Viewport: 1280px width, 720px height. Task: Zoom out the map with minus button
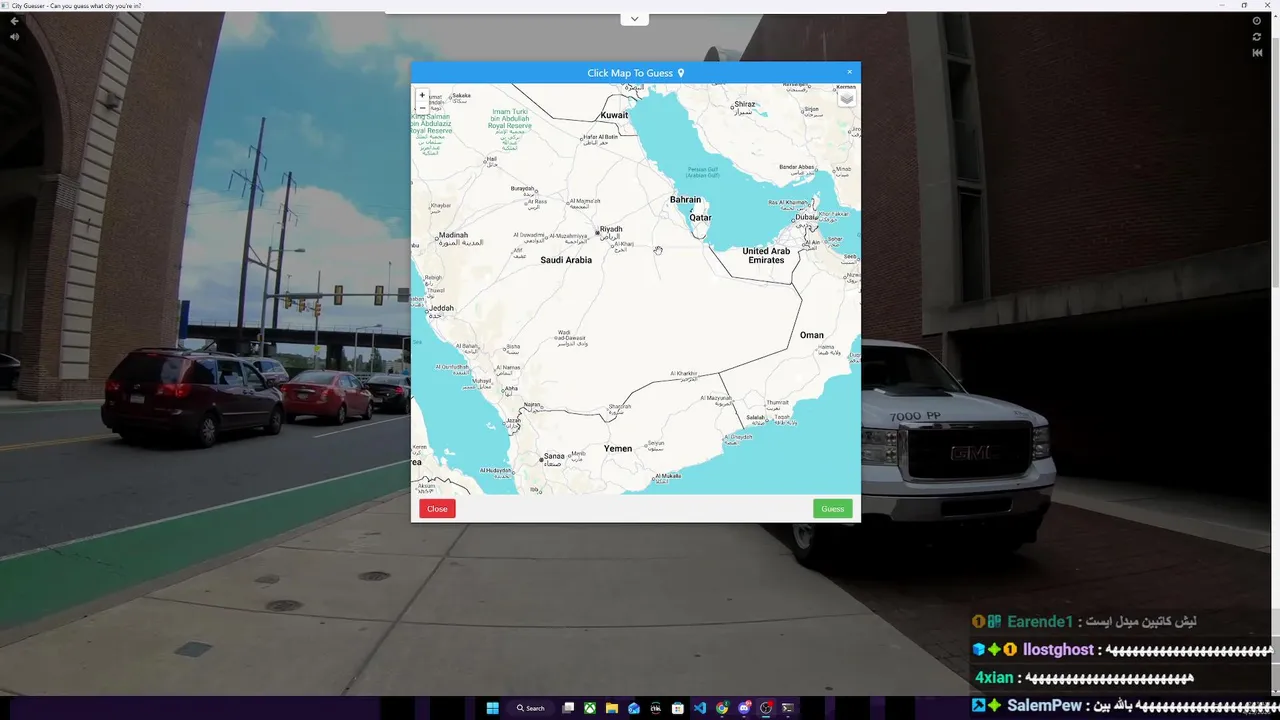[422, 107]
